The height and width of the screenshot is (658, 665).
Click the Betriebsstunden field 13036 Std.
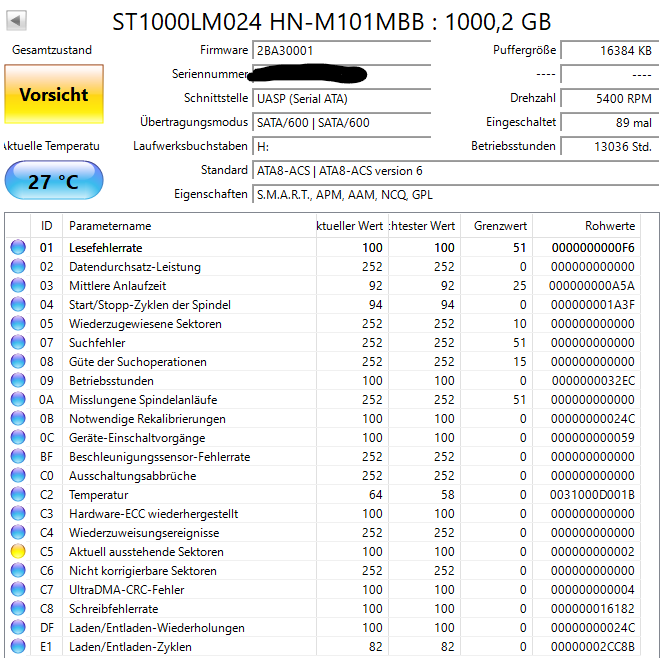(609, 146)
